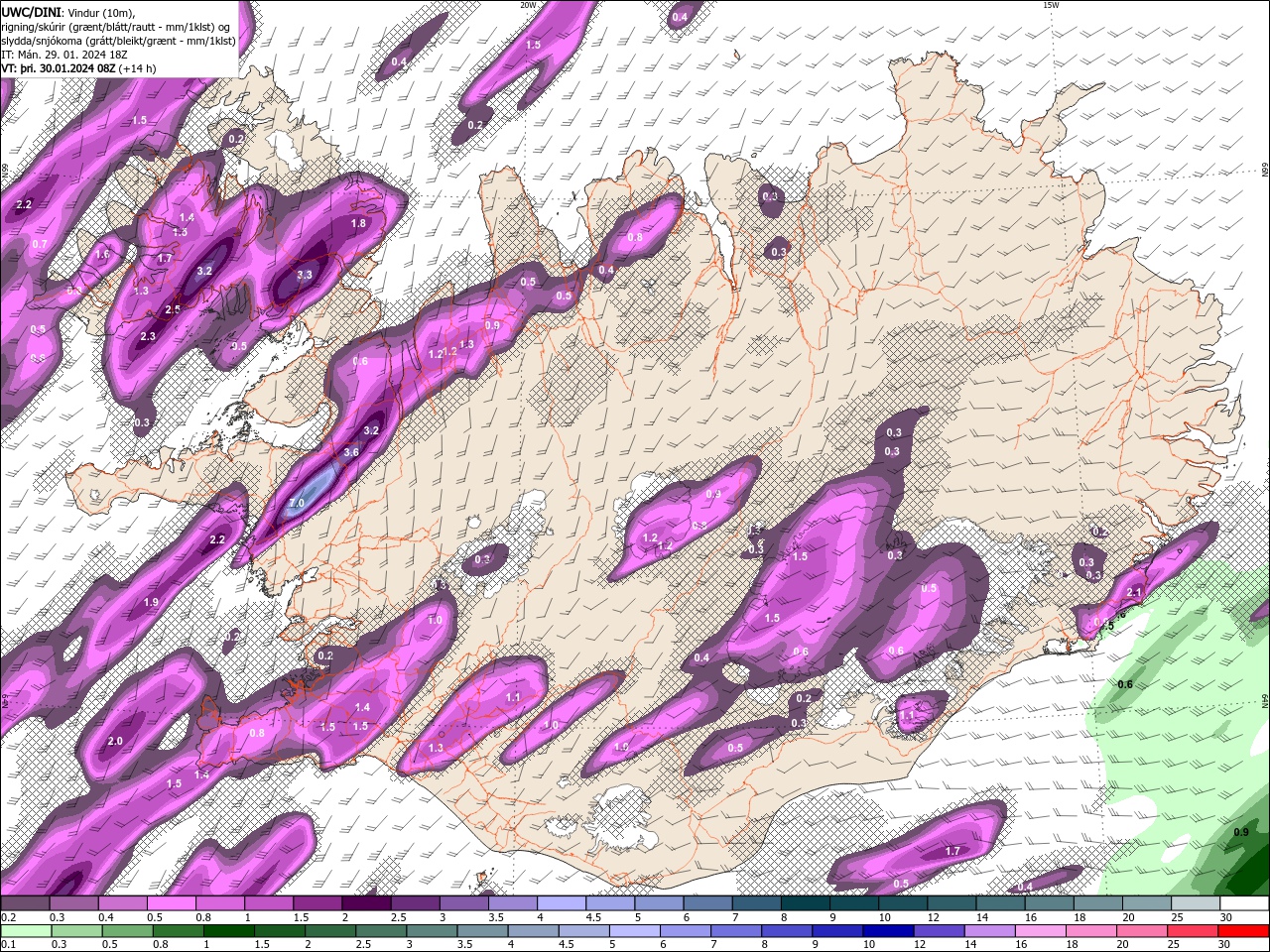Select palest green lower legend swatch starting at 0.1
This screenshot has height=952, width=1270.
pos(26,931)
